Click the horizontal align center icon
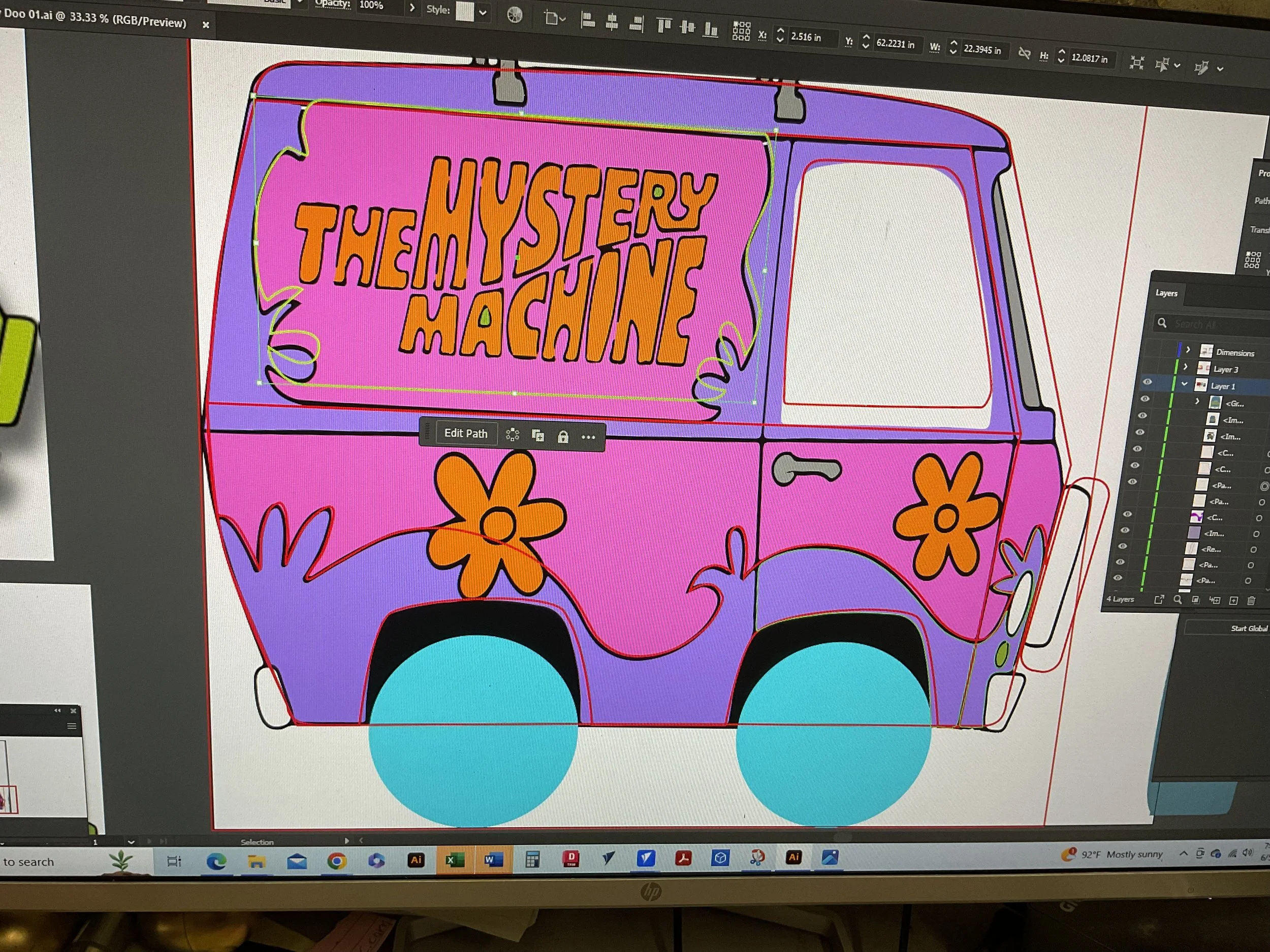Viewport: 1270px width, 952px height. [612, 22]
